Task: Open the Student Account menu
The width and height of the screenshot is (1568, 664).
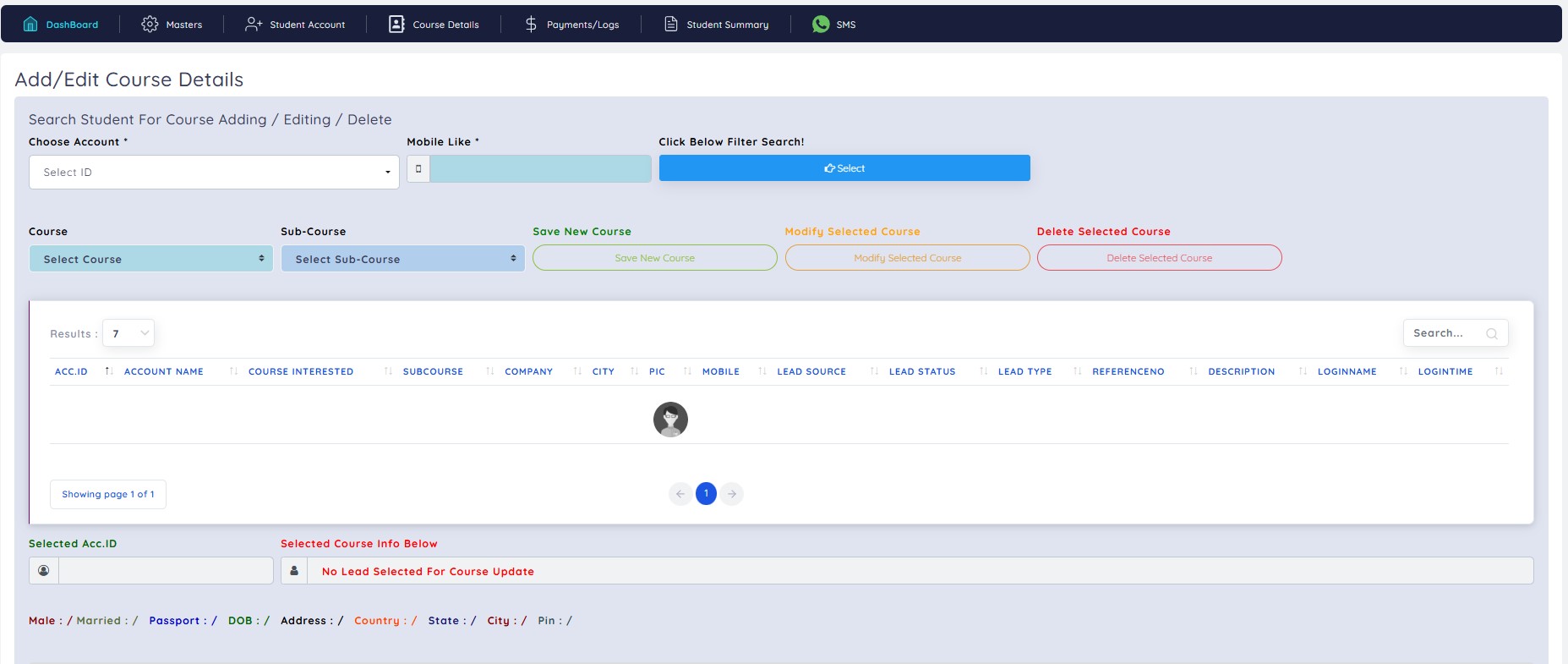Action: (295, 25)
